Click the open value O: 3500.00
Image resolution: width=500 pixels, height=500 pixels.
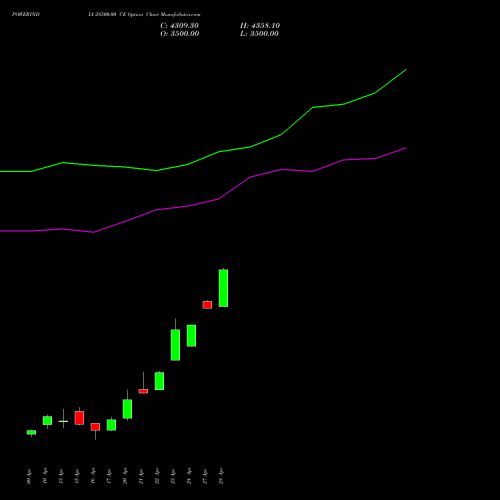(x=180, y=34)
